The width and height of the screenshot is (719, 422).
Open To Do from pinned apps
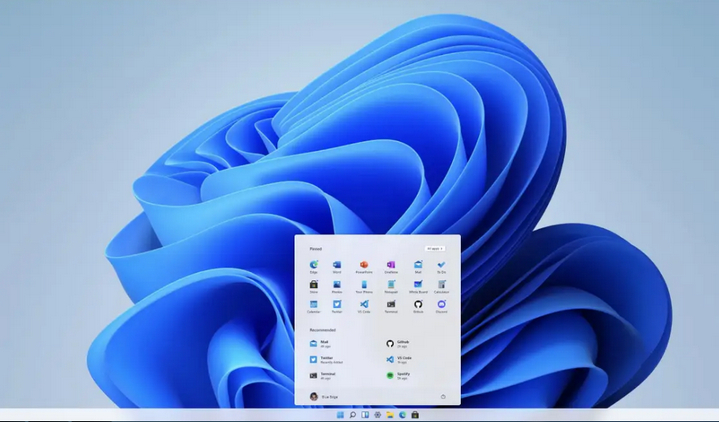point(442,267)
